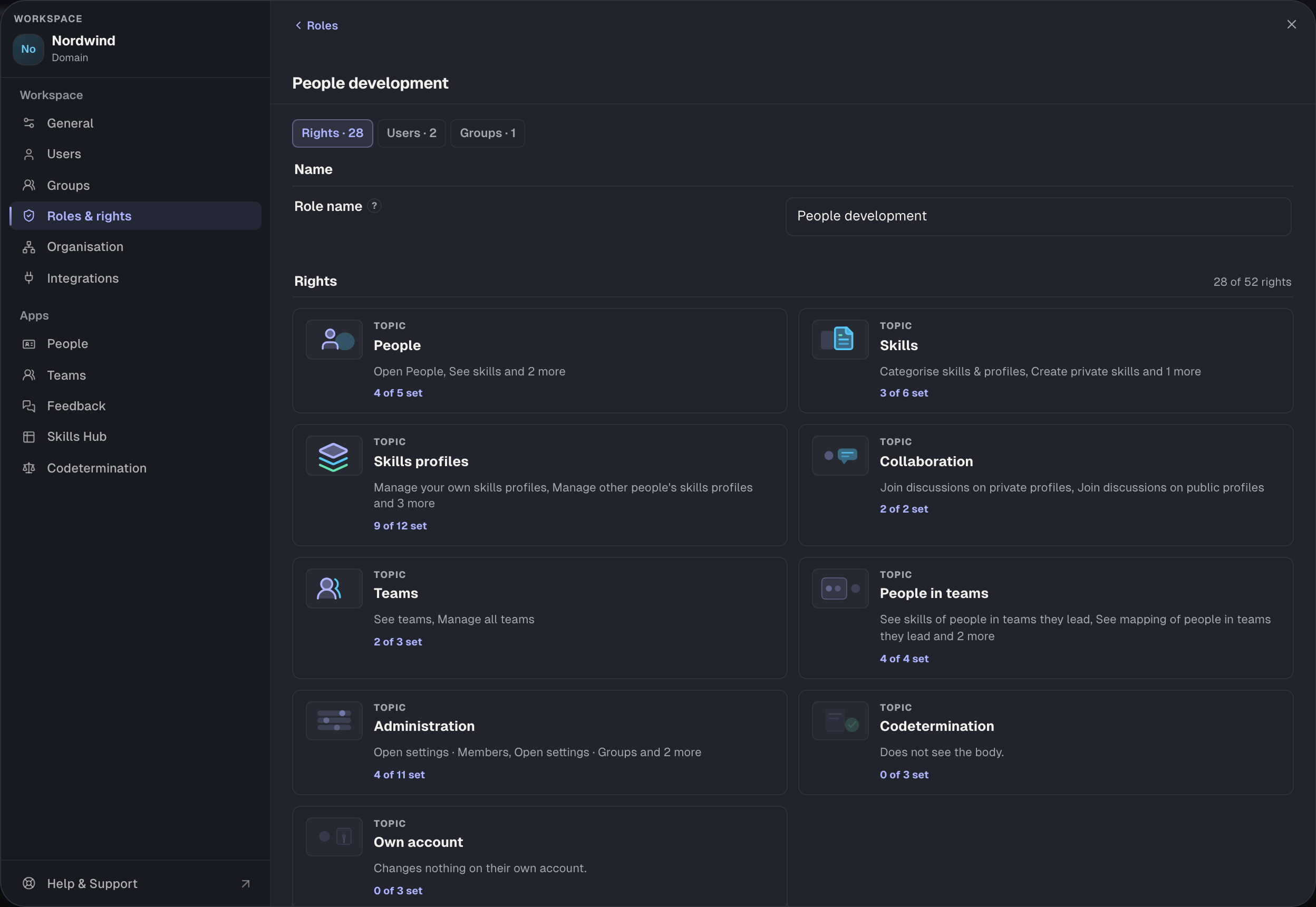
Task: Click the Integrations plug icon
Action: click(x=29, y=278)
